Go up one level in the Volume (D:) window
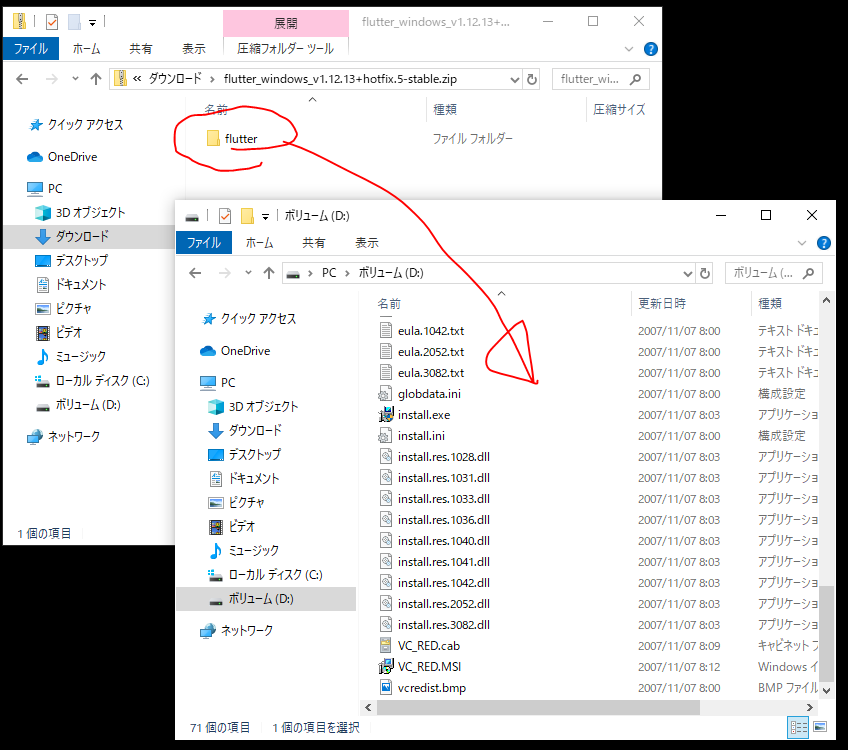The image size is (848, 750). click(269, 273)
